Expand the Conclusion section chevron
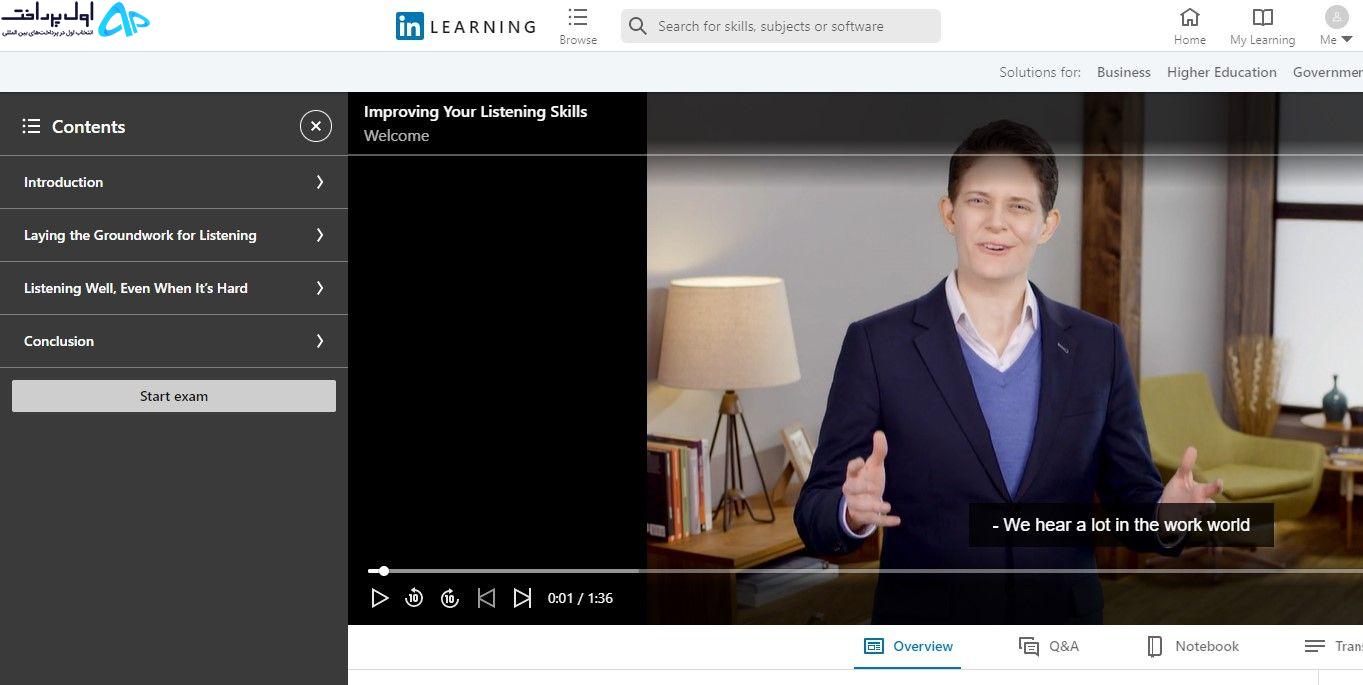 (x=320, y=341)
